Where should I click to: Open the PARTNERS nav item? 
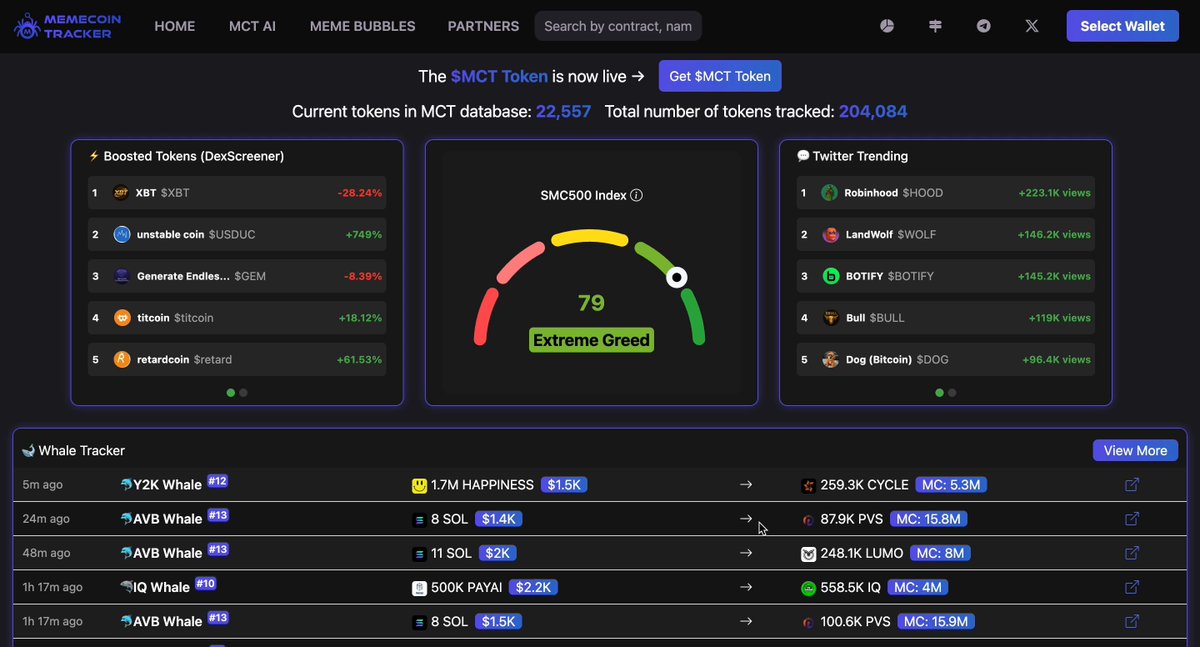tap(483, 26)
